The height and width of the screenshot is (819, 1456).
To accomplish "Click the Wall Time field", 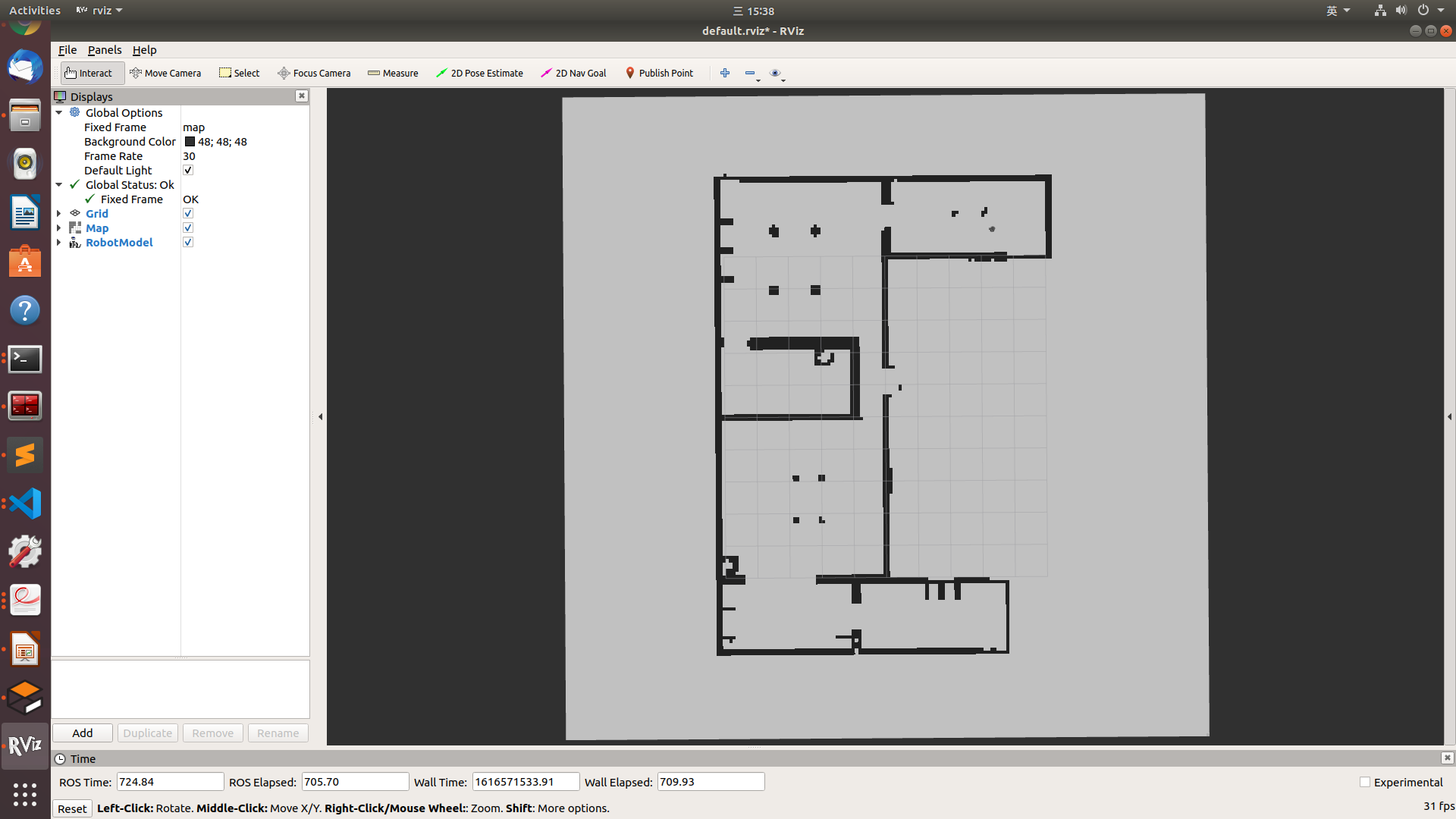I will point(526,782).
